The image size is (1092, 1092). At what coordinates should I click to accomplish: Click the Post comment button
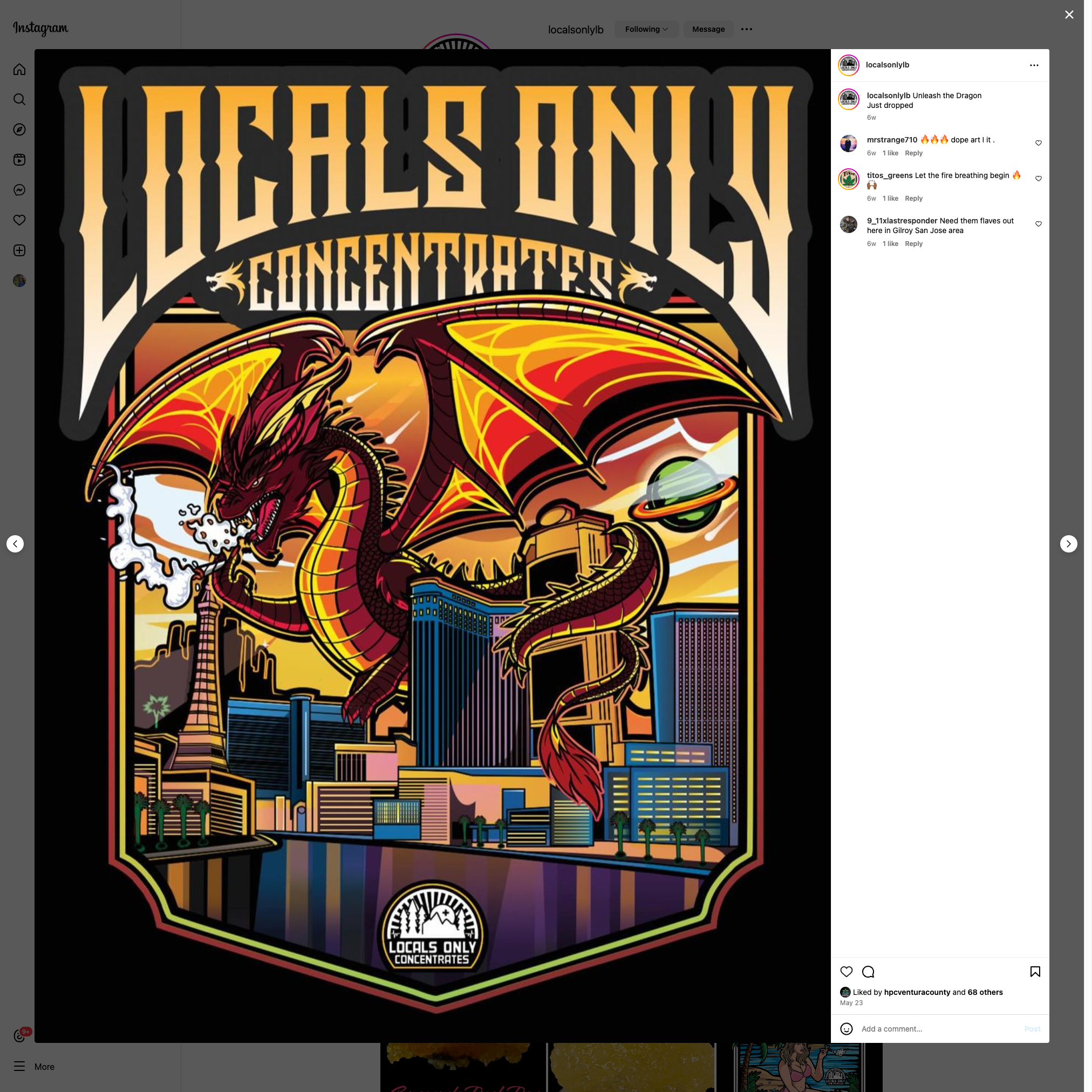1032,1029
